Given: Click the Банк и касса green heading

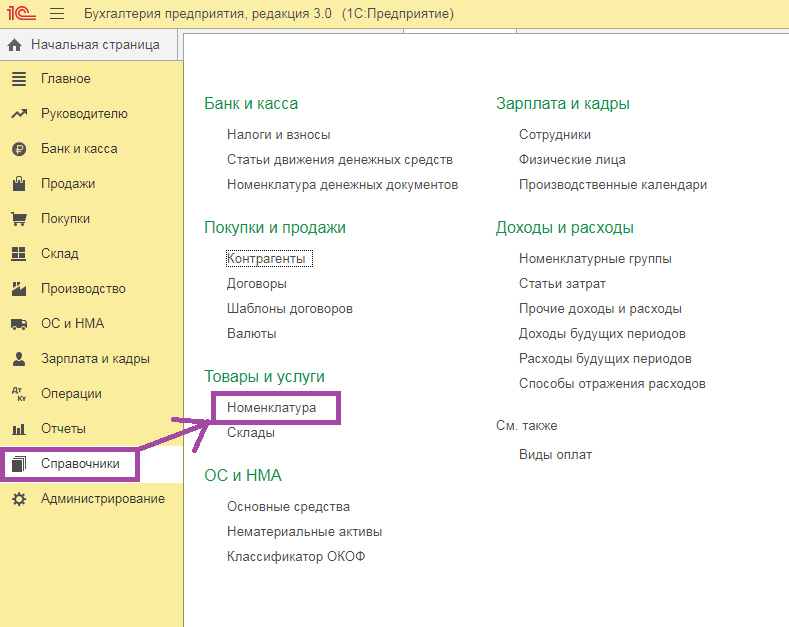Looking at the screenshot, I should point(251,104).
